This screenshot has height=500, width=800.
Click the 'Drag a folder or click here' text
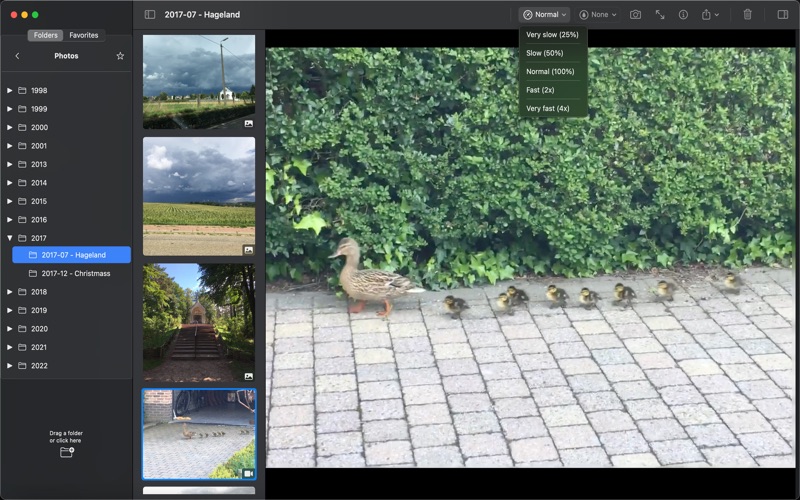[x=66, y=437]
